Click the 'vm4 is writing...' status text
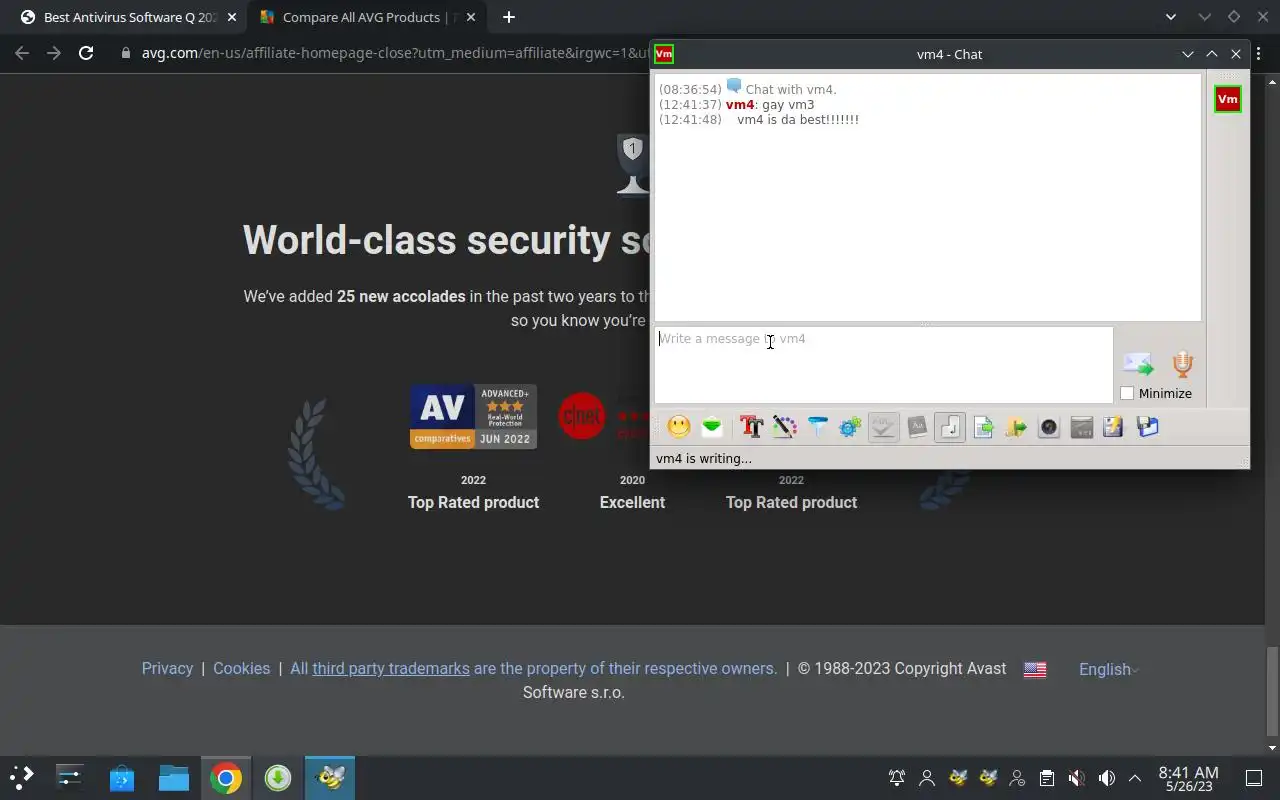 (x=704, y=459)
